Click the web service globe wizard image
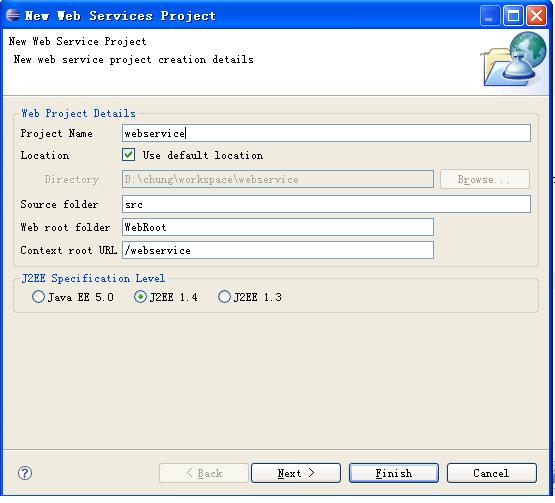 (513, 59)
